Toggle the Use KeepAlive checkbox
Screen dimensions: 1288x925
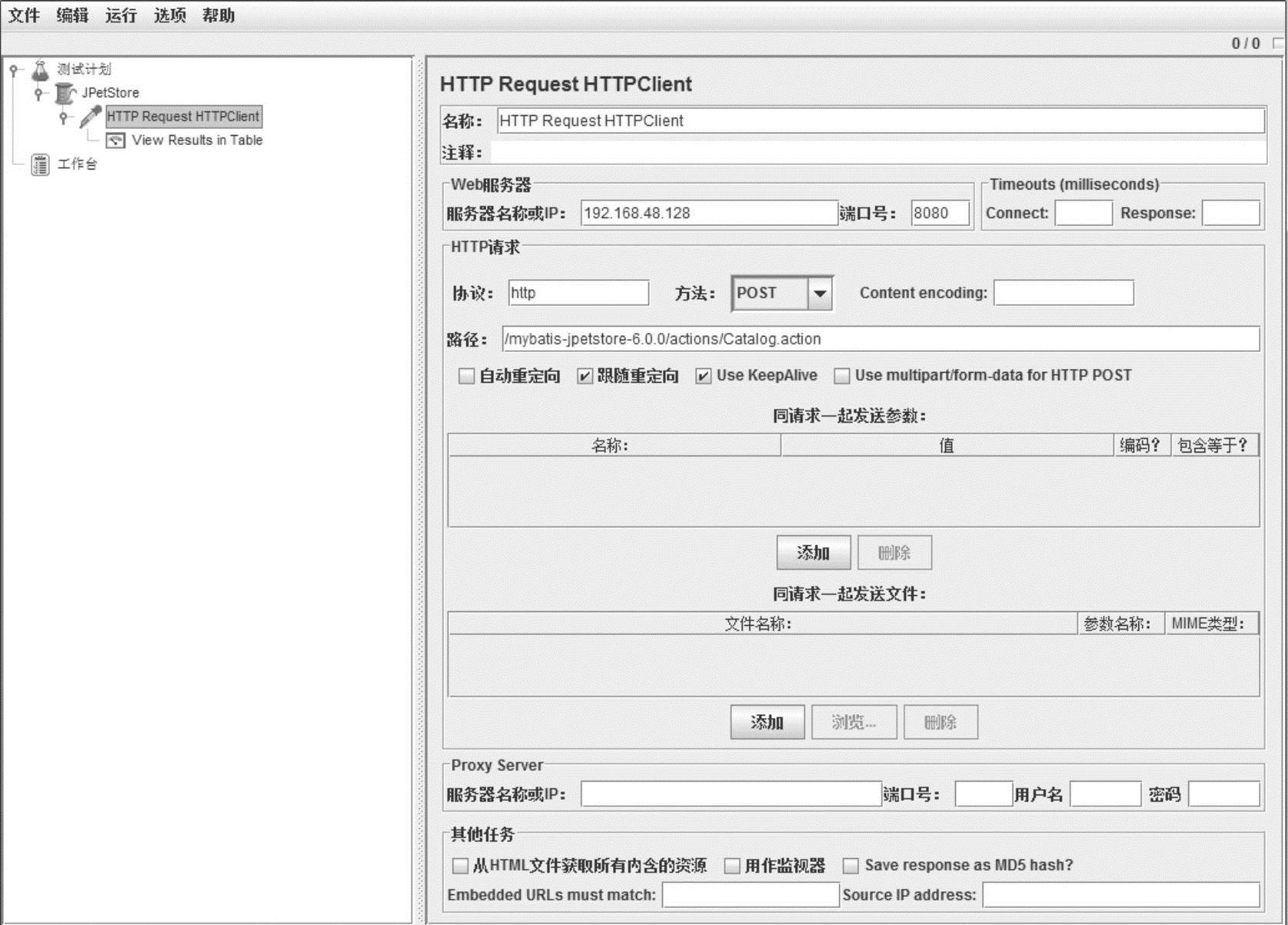(703, 376)
